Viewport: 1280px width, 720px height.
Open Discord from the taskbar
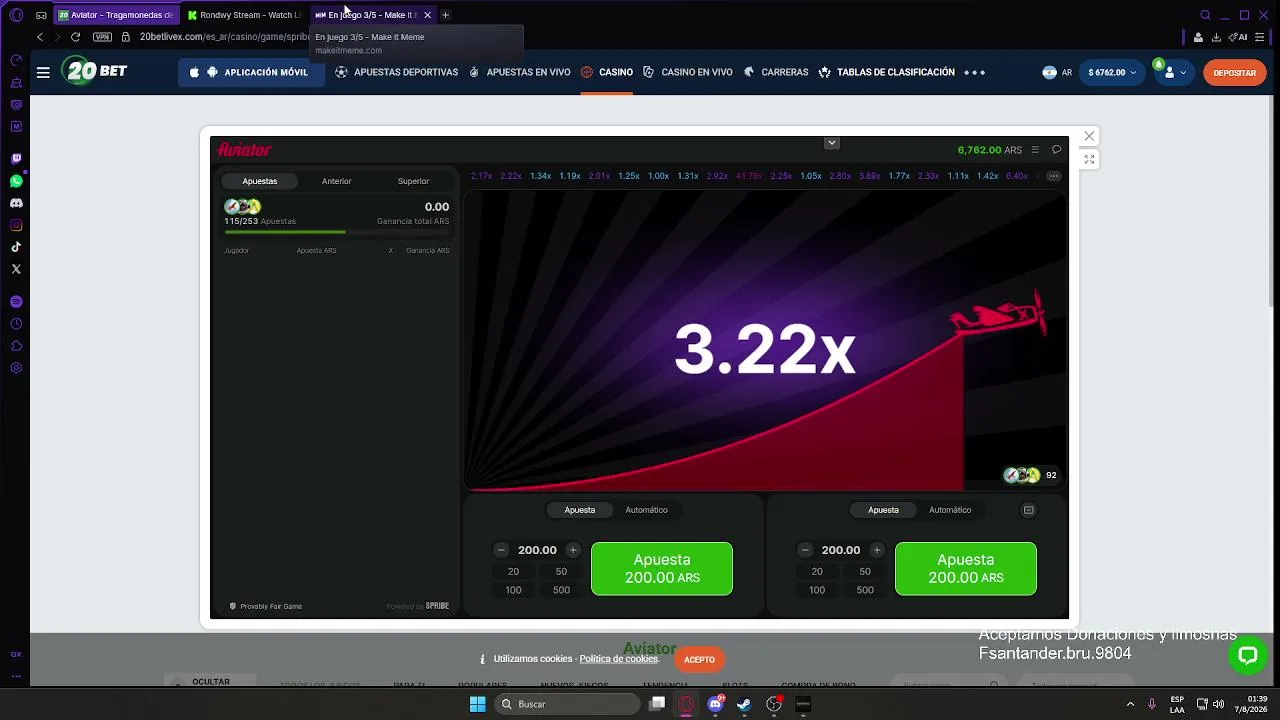click(x=715, y=704)
